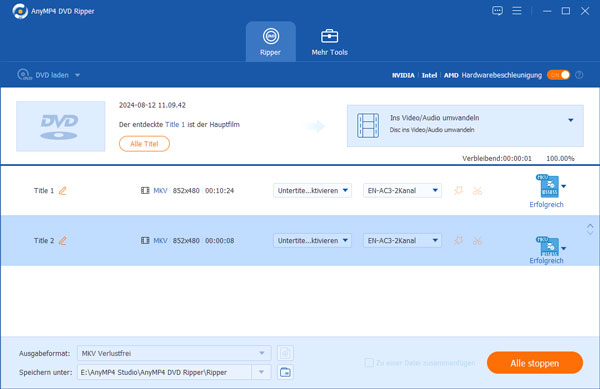
Task: Expand format arrow next to Title 1 MKV icon
Action: pyautogui.click(x=564, y=187)
